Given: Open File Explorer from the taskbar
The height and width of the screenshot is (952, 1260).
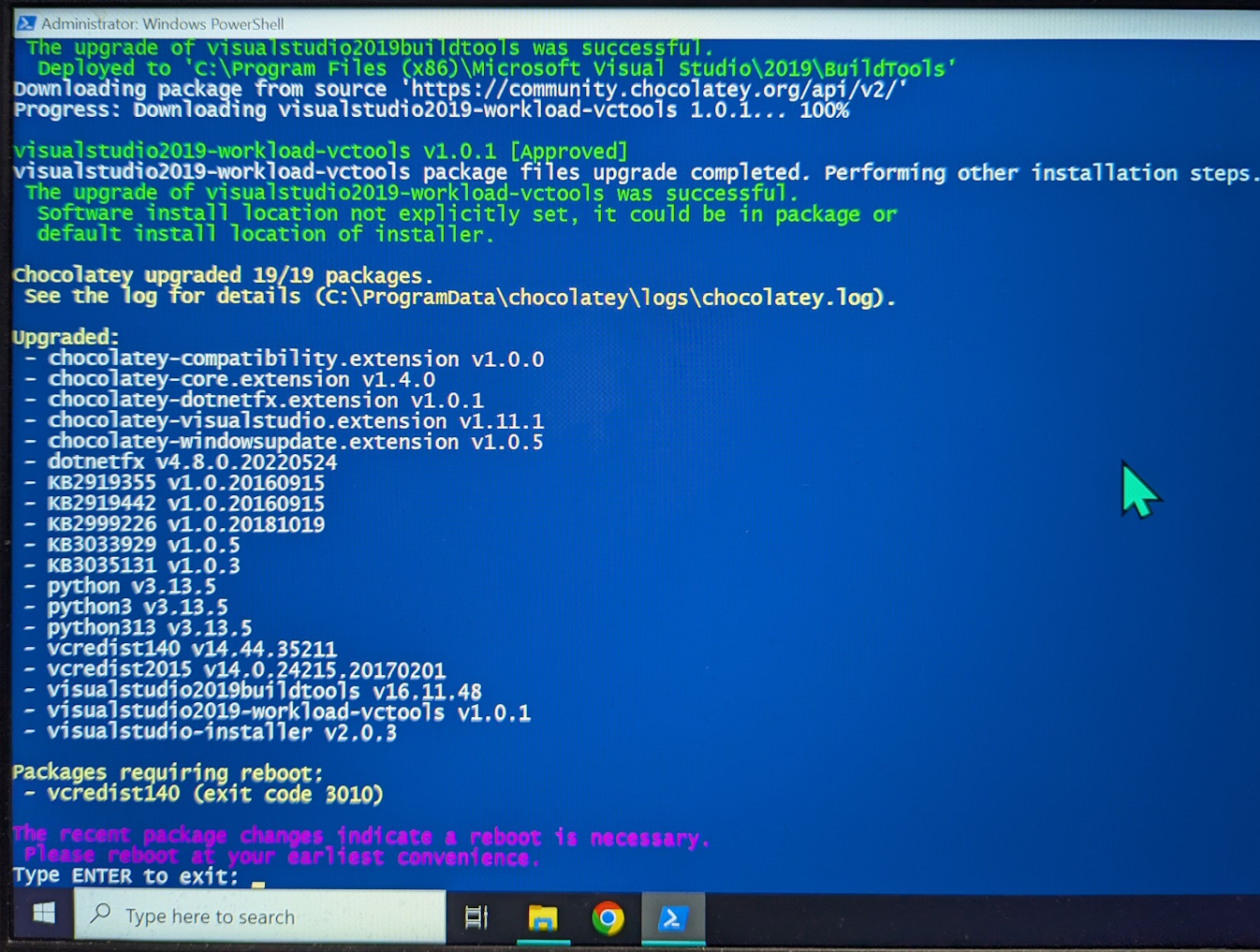Looking at the screenshot, I should 543,918.
